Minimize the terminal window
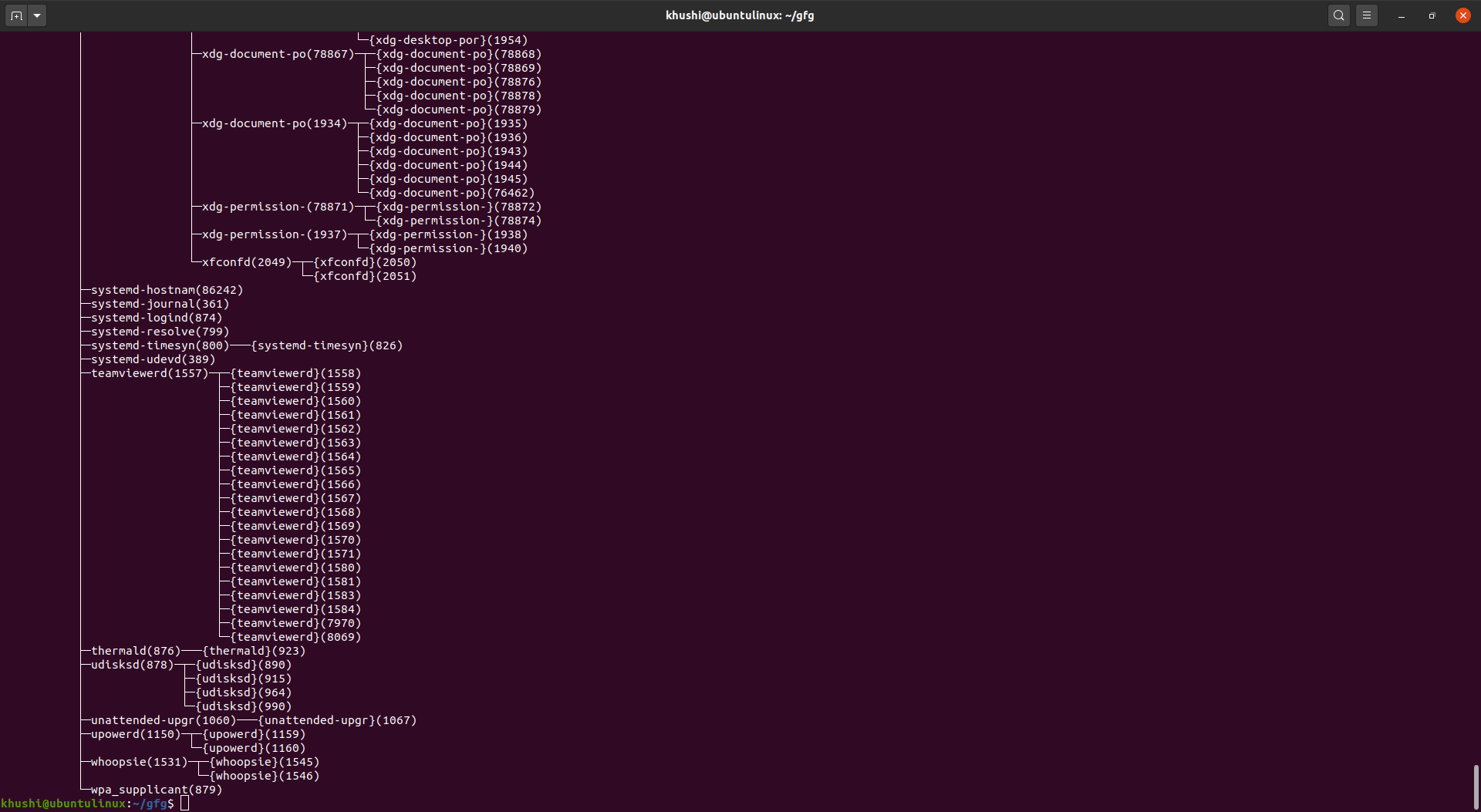The image size is (1481, 812). coord(1402,15)
